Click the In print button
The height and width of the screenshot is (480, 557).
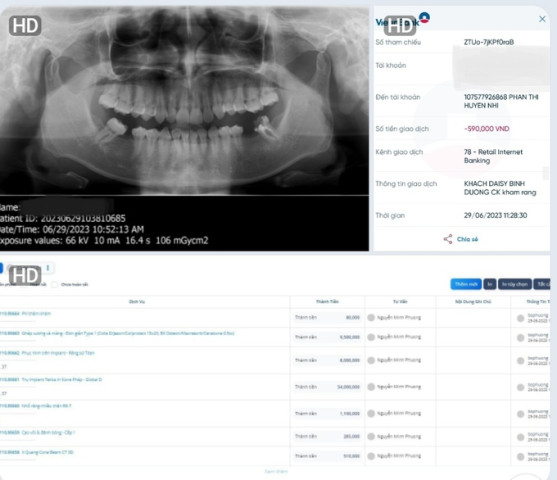[x=490, y=284]
